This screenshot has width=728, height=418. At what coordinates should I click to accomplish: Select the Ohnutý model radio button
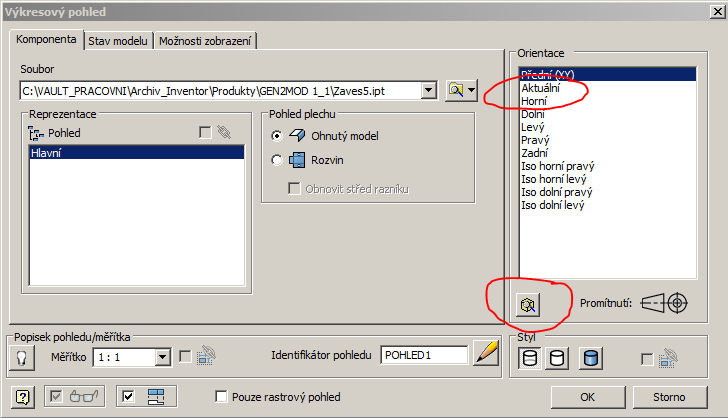pos(277,135)
